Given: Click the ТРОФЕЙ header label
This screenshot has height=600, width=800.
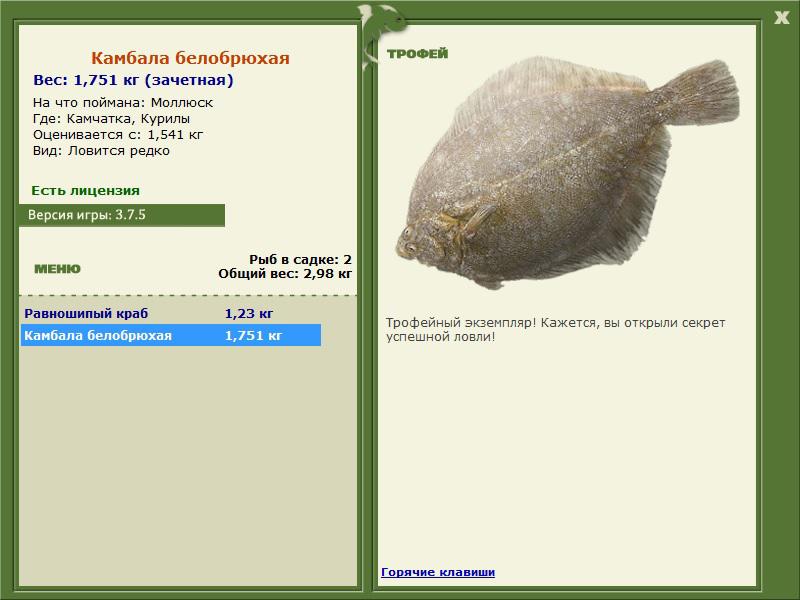Looking at the screenshot, I should [417, 54].
